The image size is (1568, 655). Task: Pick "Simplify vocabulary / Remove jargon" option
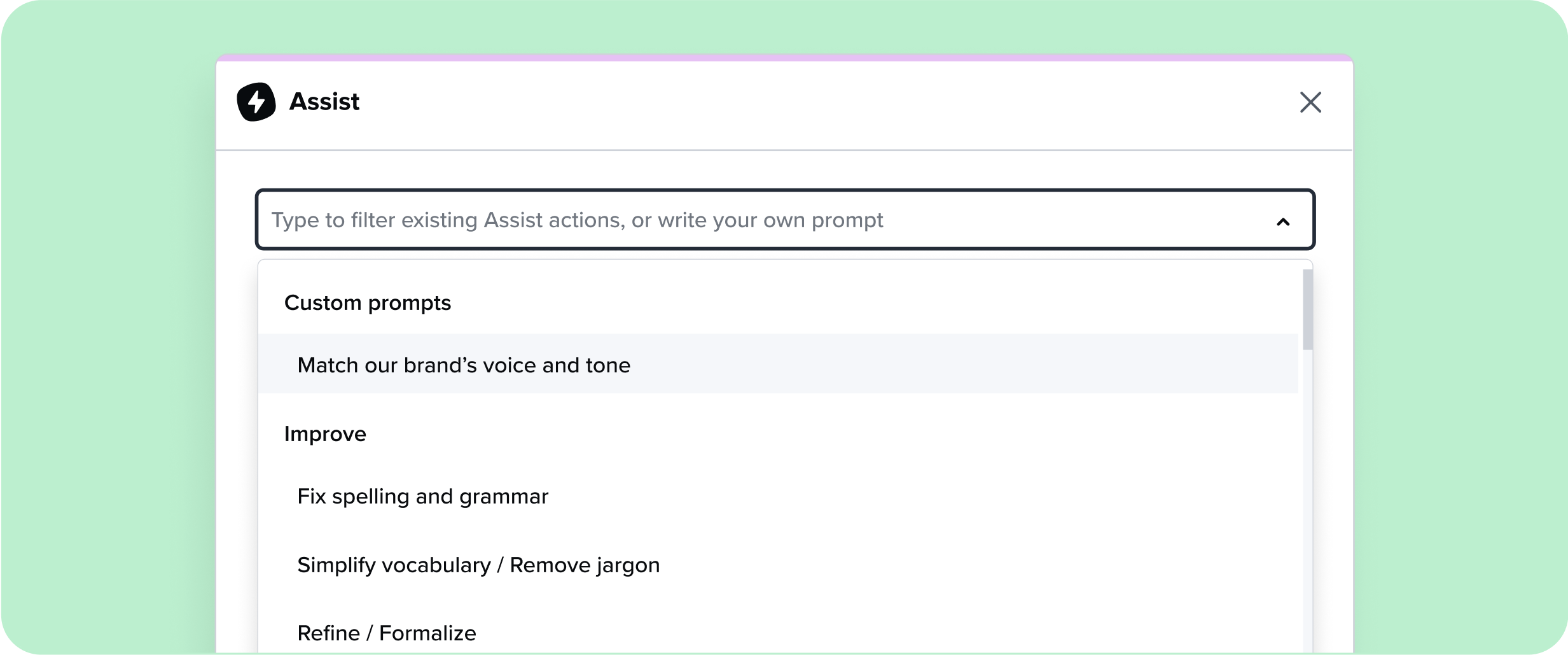point(478,565)
